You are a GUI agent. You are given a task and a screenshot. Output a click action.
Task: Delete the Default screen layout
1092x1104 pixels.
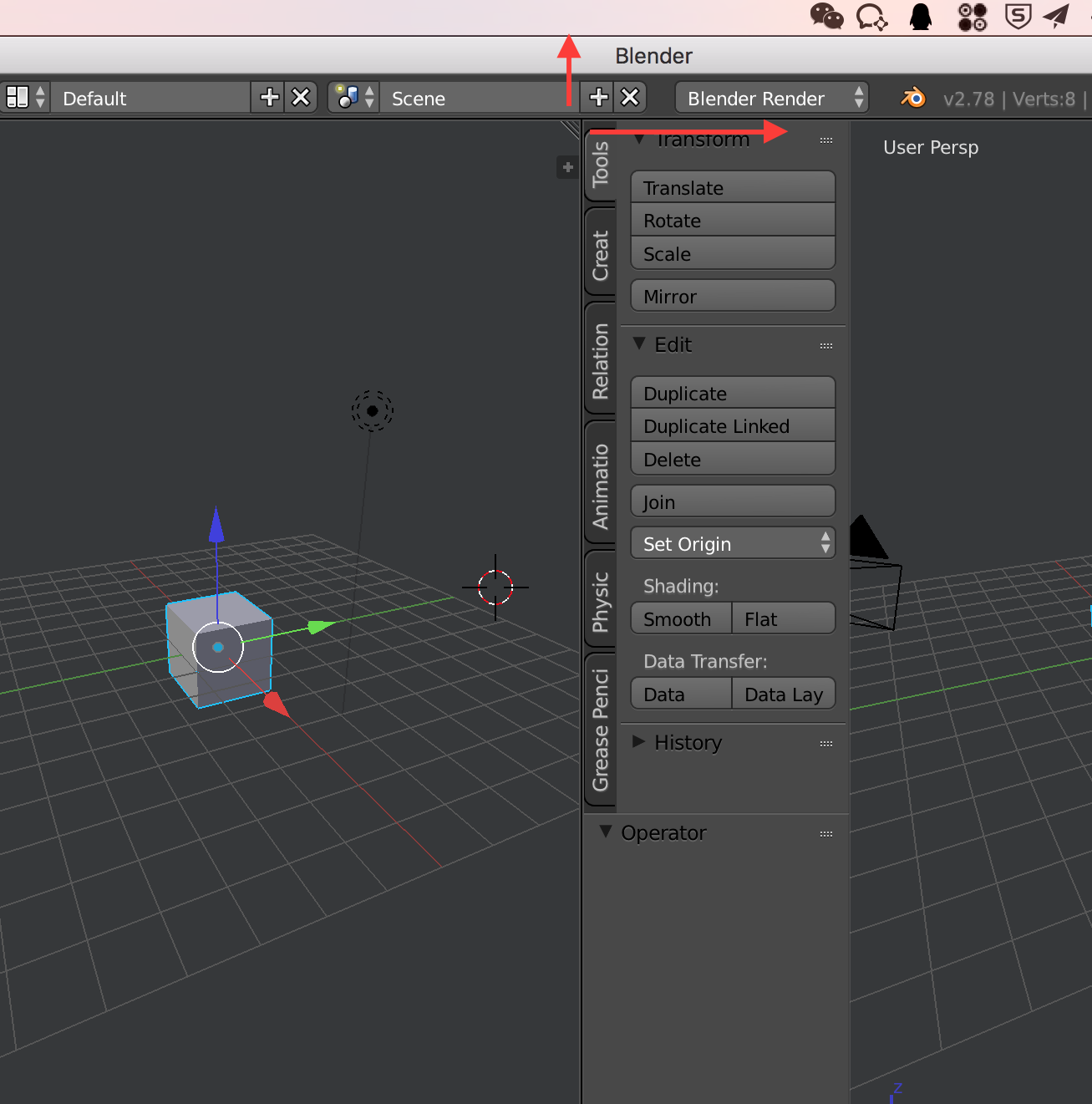(301, 98)
